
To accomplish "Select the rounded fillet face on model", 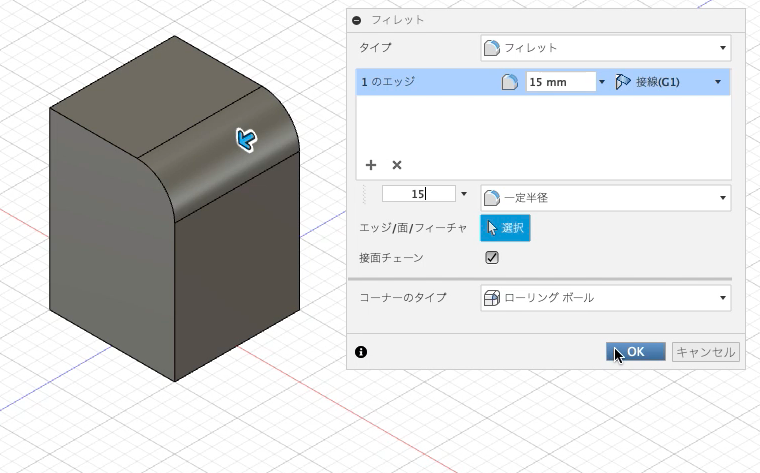I will pos(218,155).
